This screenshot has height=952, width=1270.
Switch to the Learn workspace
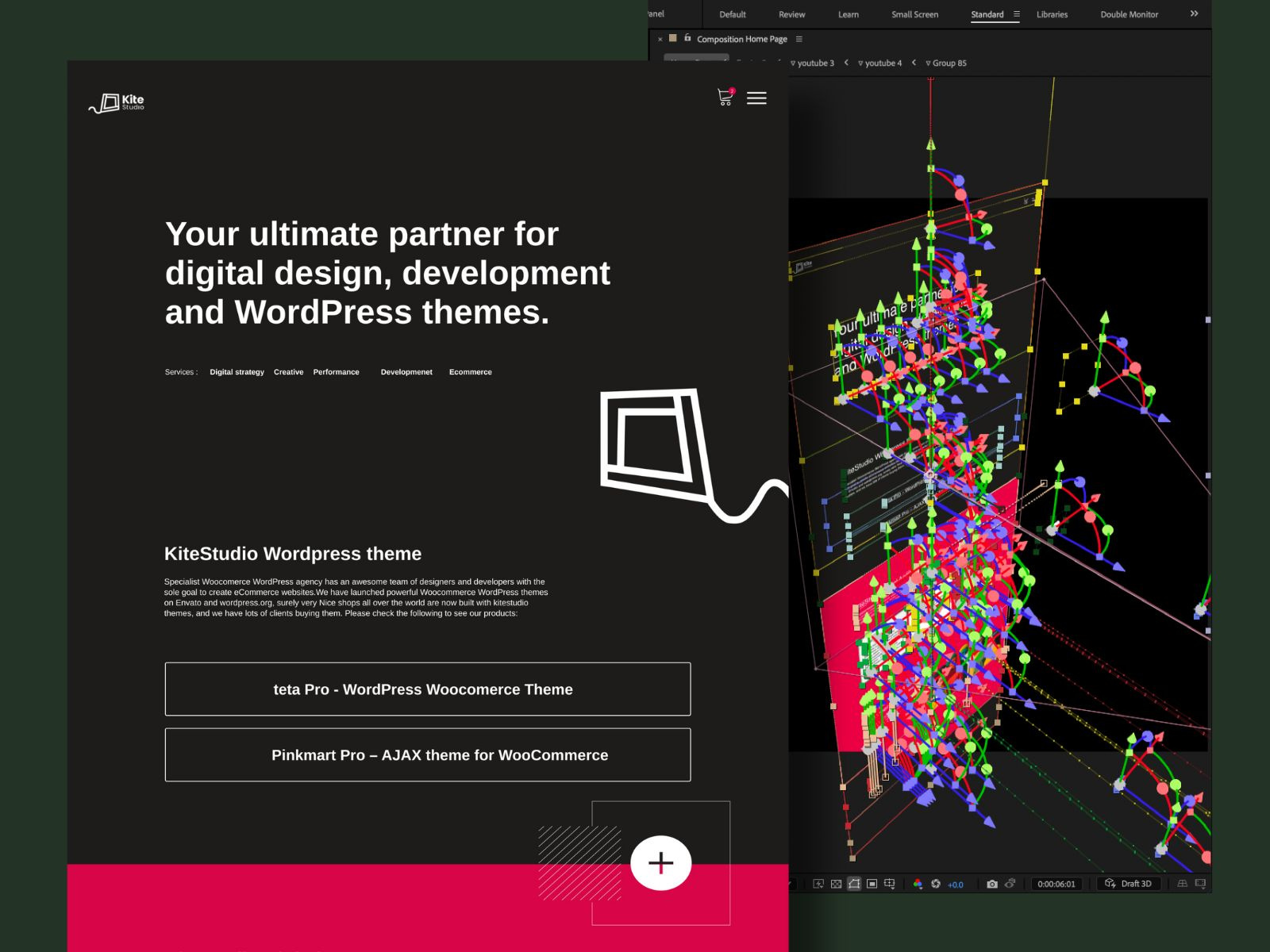[x=849, y=14]
